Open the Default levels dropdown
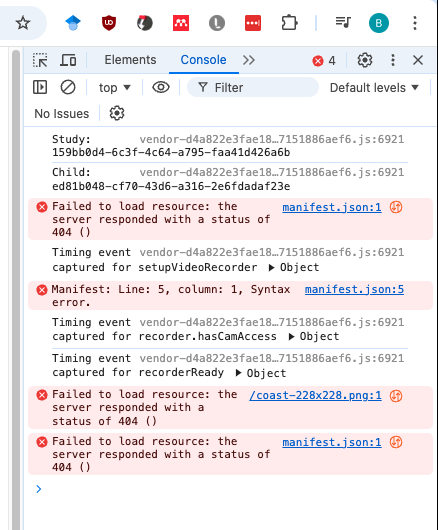 point(374,88)
